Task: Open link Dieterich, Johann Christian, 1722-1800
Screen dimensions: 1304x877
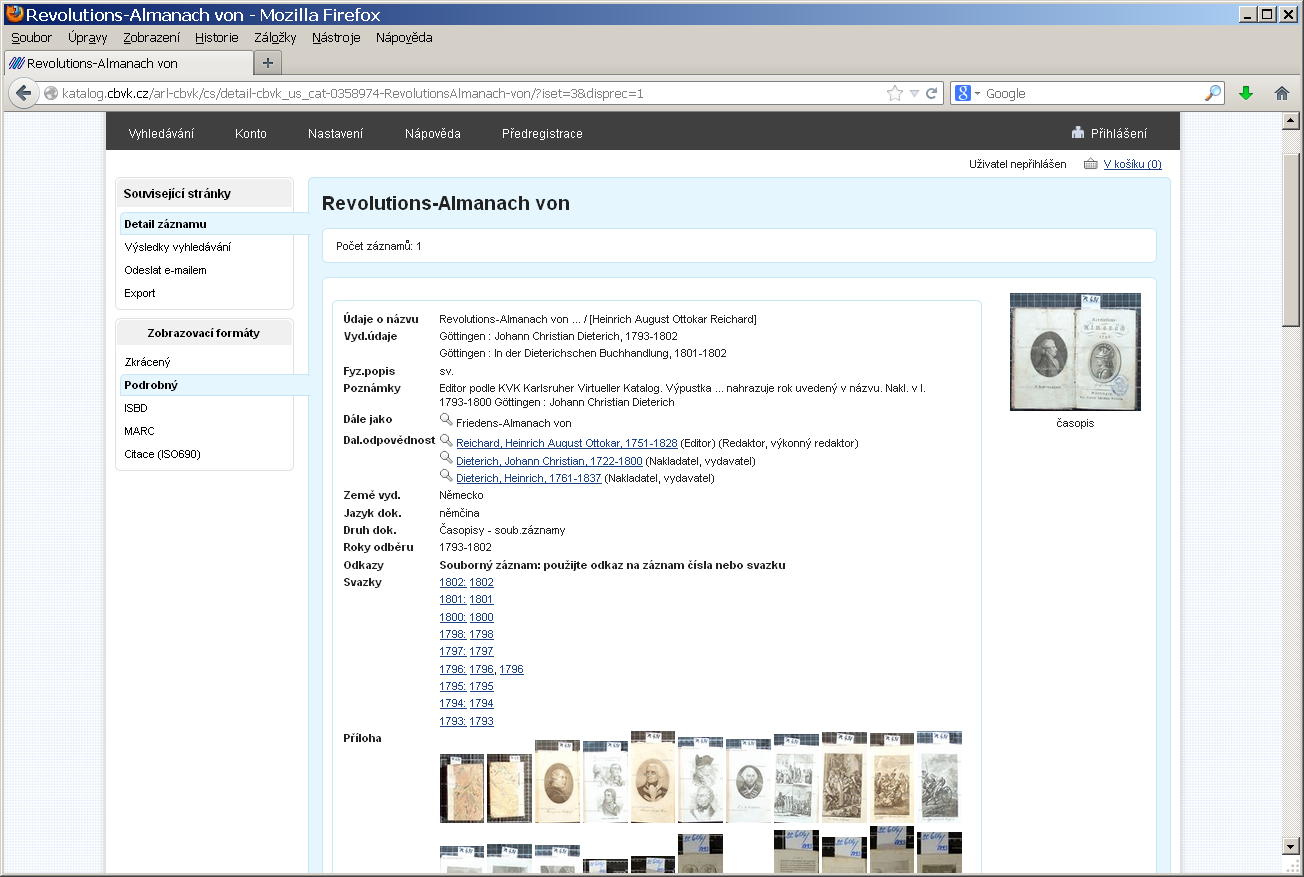Action: (549, 461)
